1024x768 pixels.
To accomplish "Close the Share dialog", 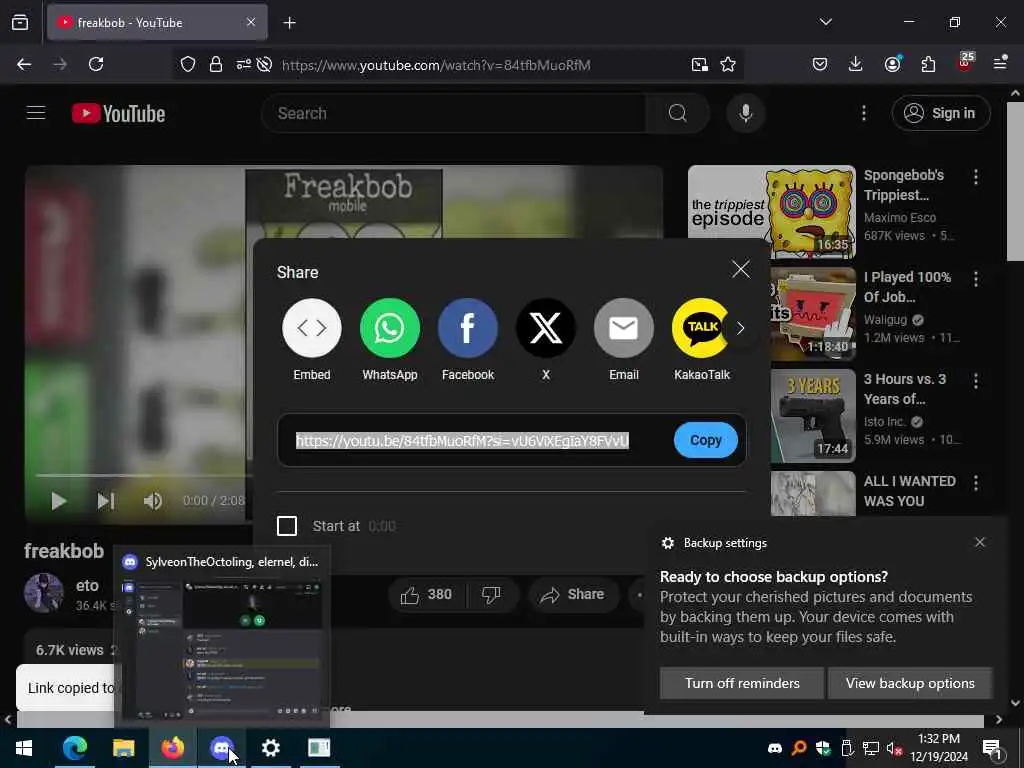I will [741, 269].
